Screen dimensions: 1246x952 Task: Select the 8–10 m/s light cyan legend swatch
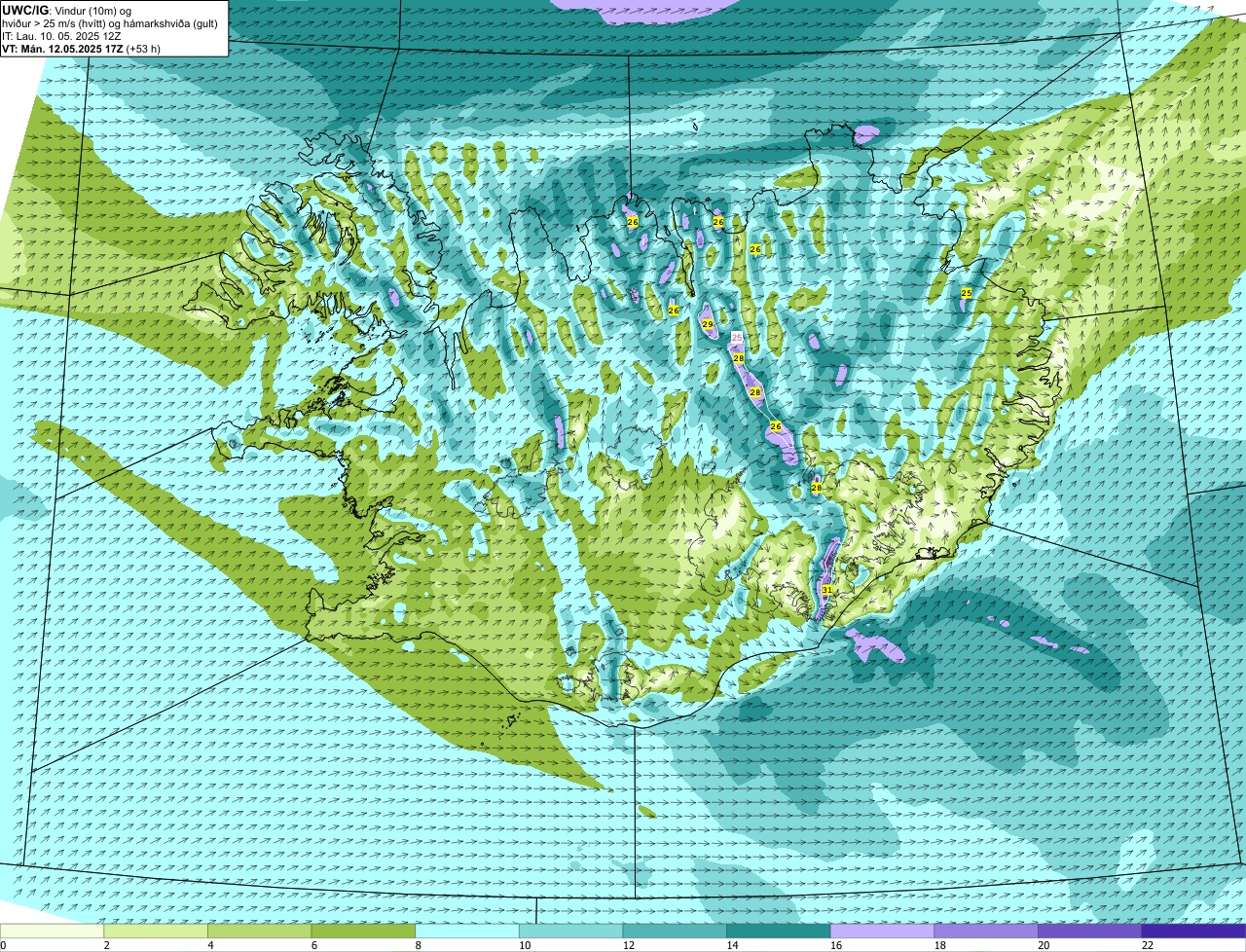[467, 931]
